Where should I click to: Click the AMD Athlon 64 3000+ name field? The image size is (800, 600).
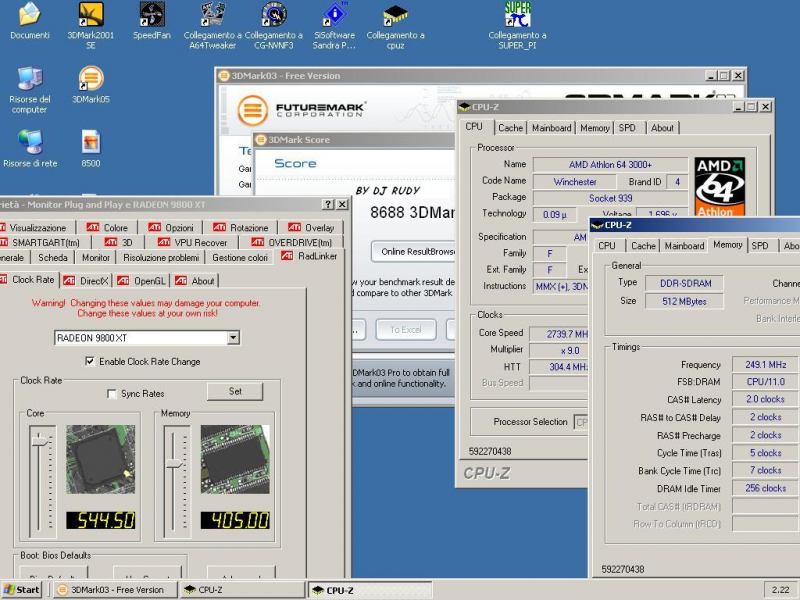pos(610,164)
